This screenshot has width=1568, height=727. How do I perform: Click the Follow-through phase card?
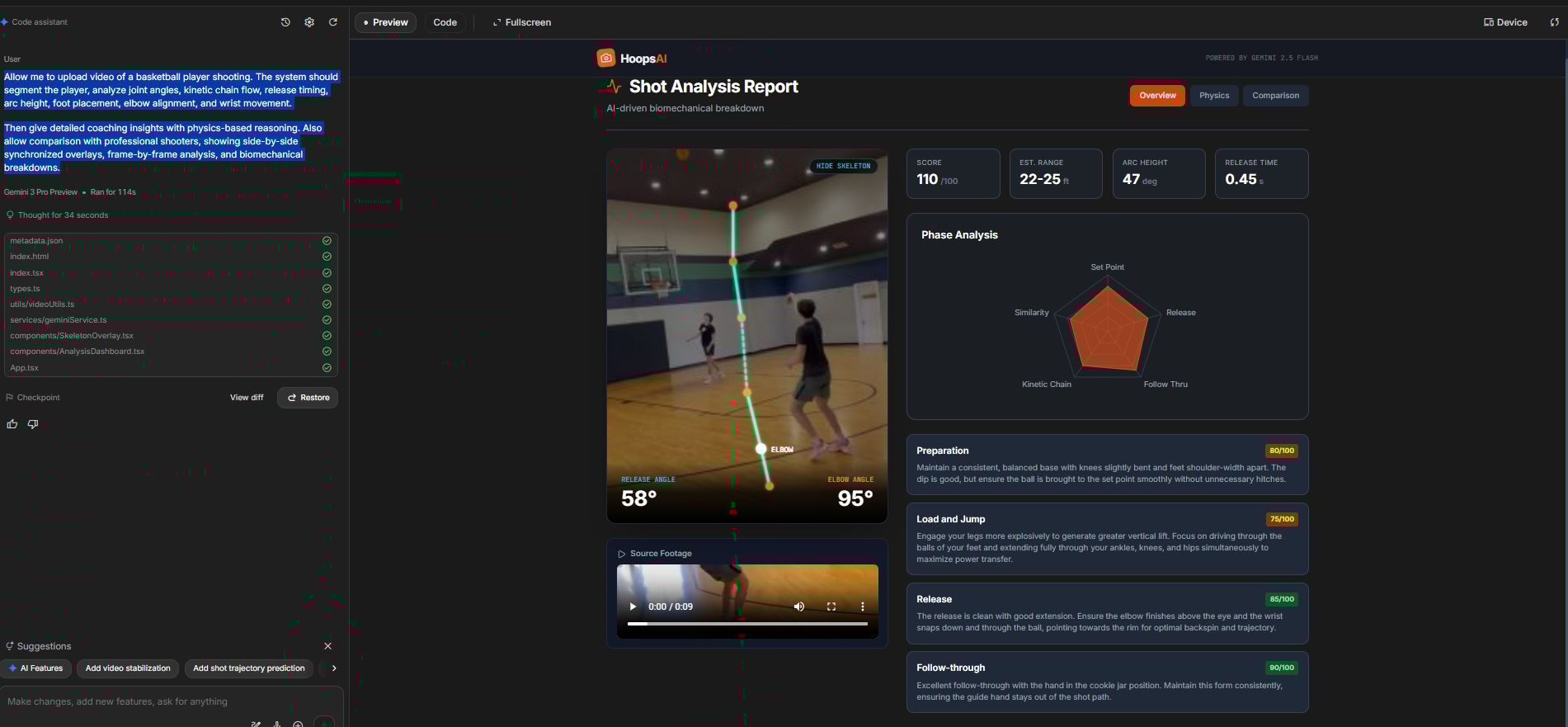point(1108,682)
